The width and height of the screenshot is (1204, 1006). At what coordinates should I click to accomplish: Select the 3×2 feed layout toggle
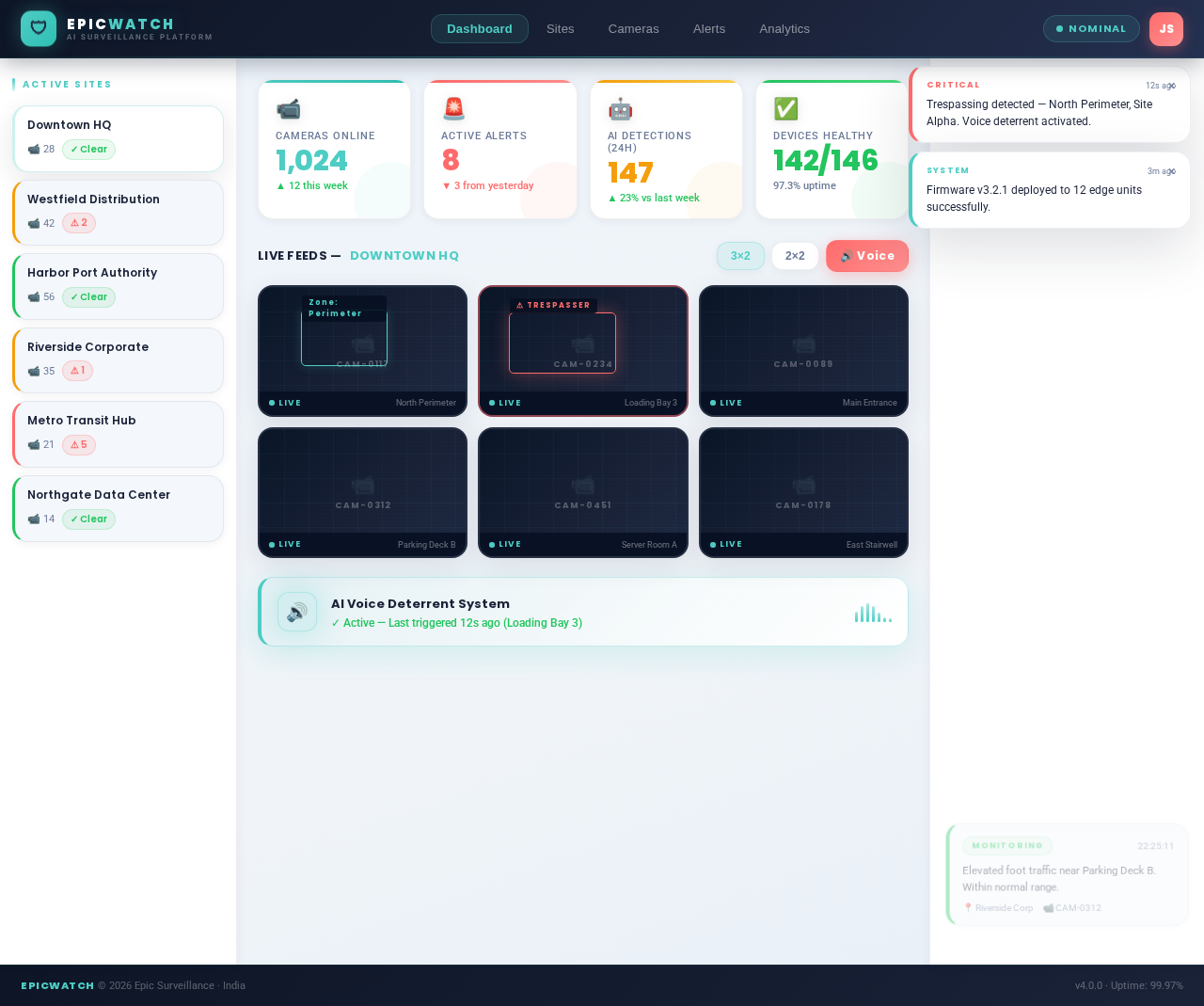[x=740, y=255]
